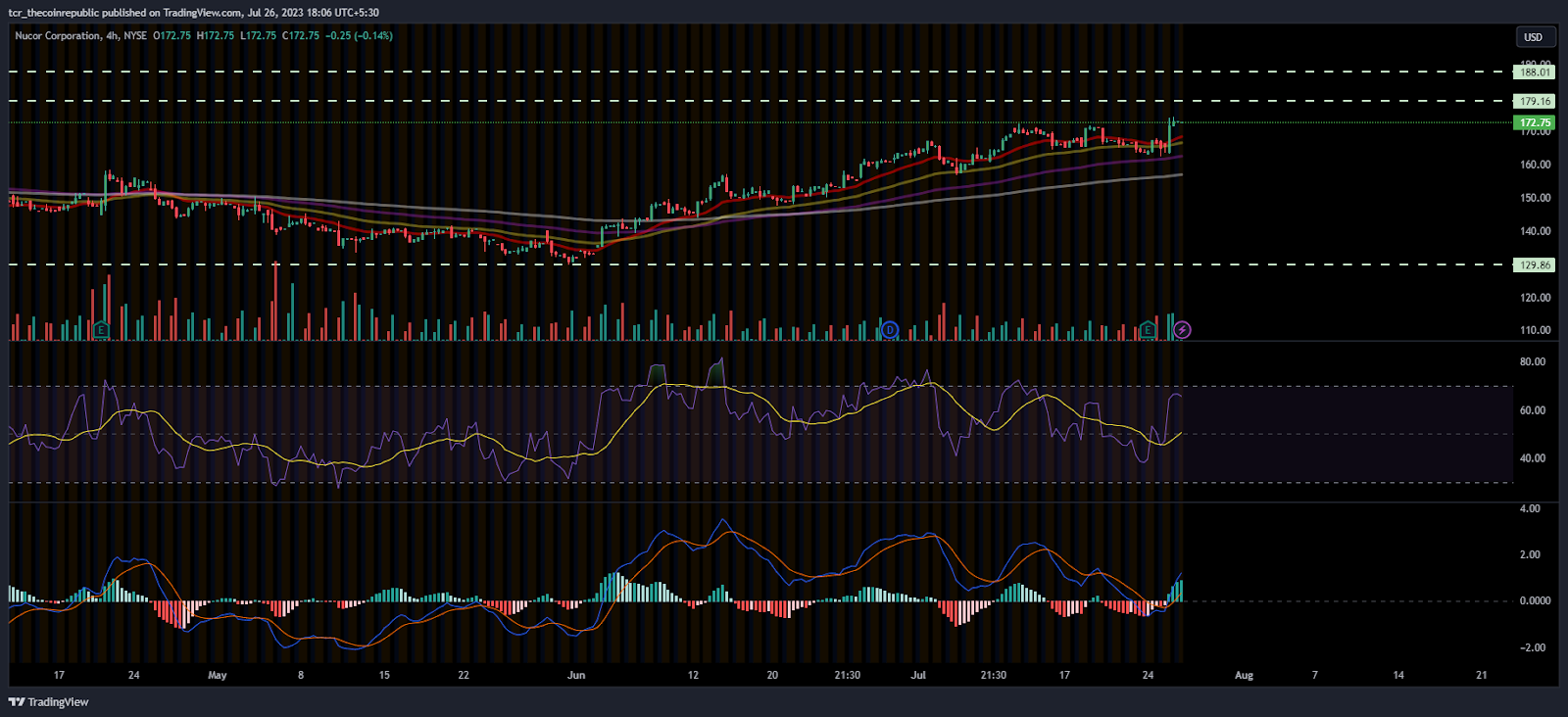This screenshot has width=1568, height=717.
Task: Click the low value L172.75
Action: (x=258, y=35)
